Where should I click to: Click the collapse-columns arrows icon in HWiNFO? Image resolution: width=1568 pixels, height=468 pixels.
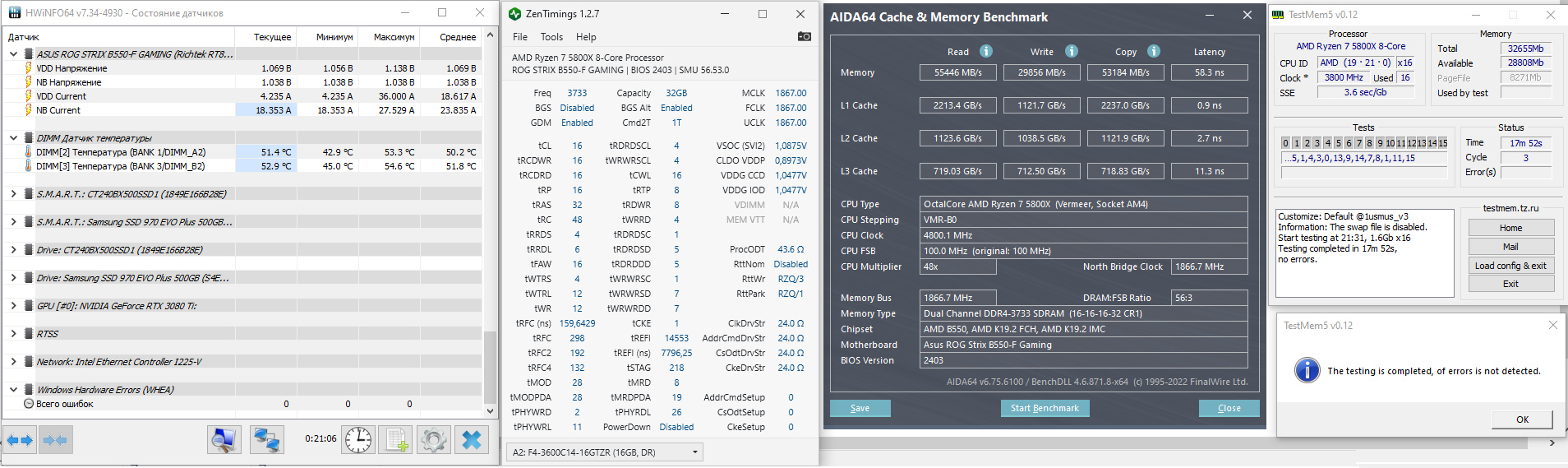(54, 440)
